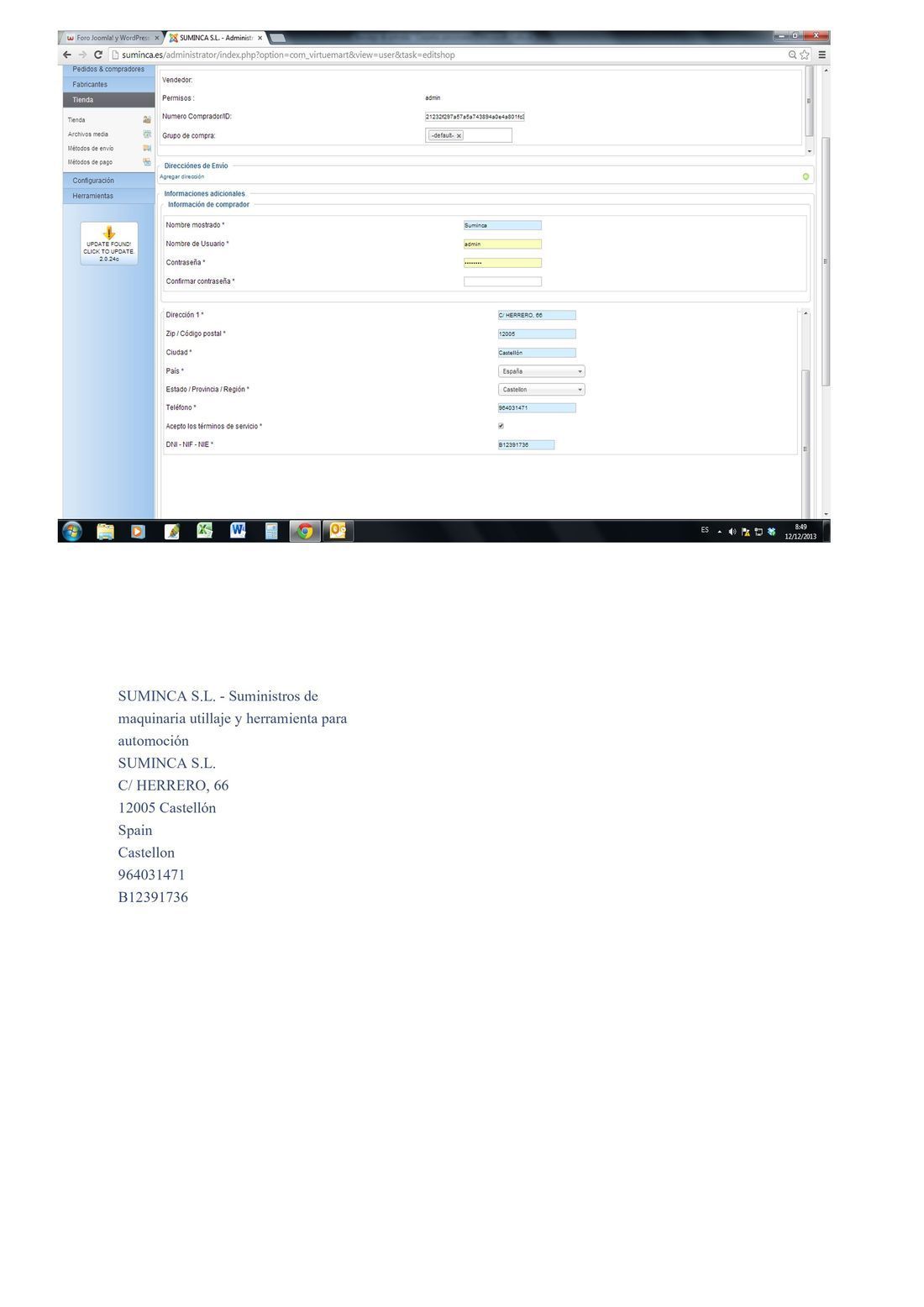Open Windows Explorer from the taskbar

tap(105, 531)
